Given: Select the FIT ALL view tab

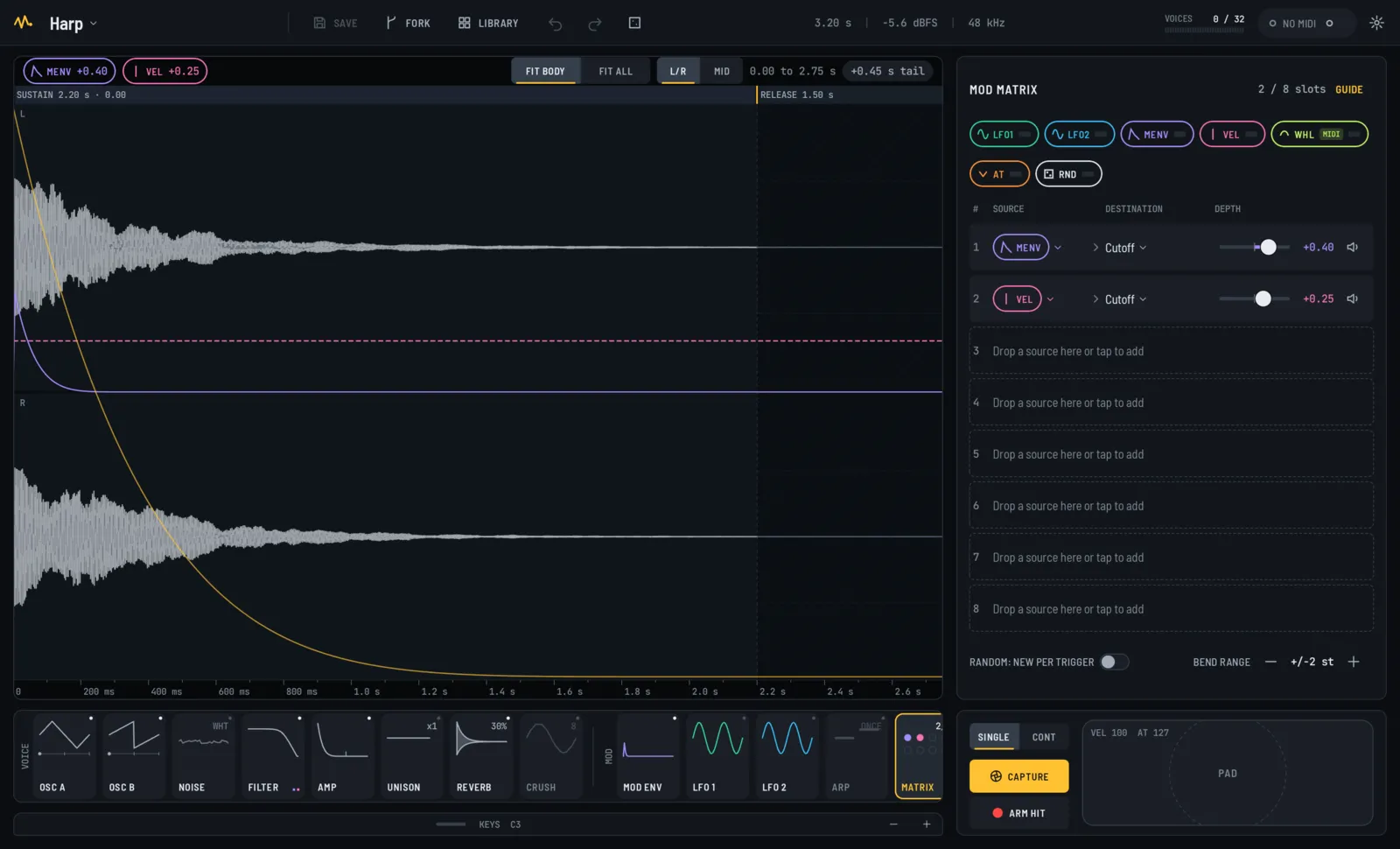Looking at the screenshot, I should coord(615,71).
